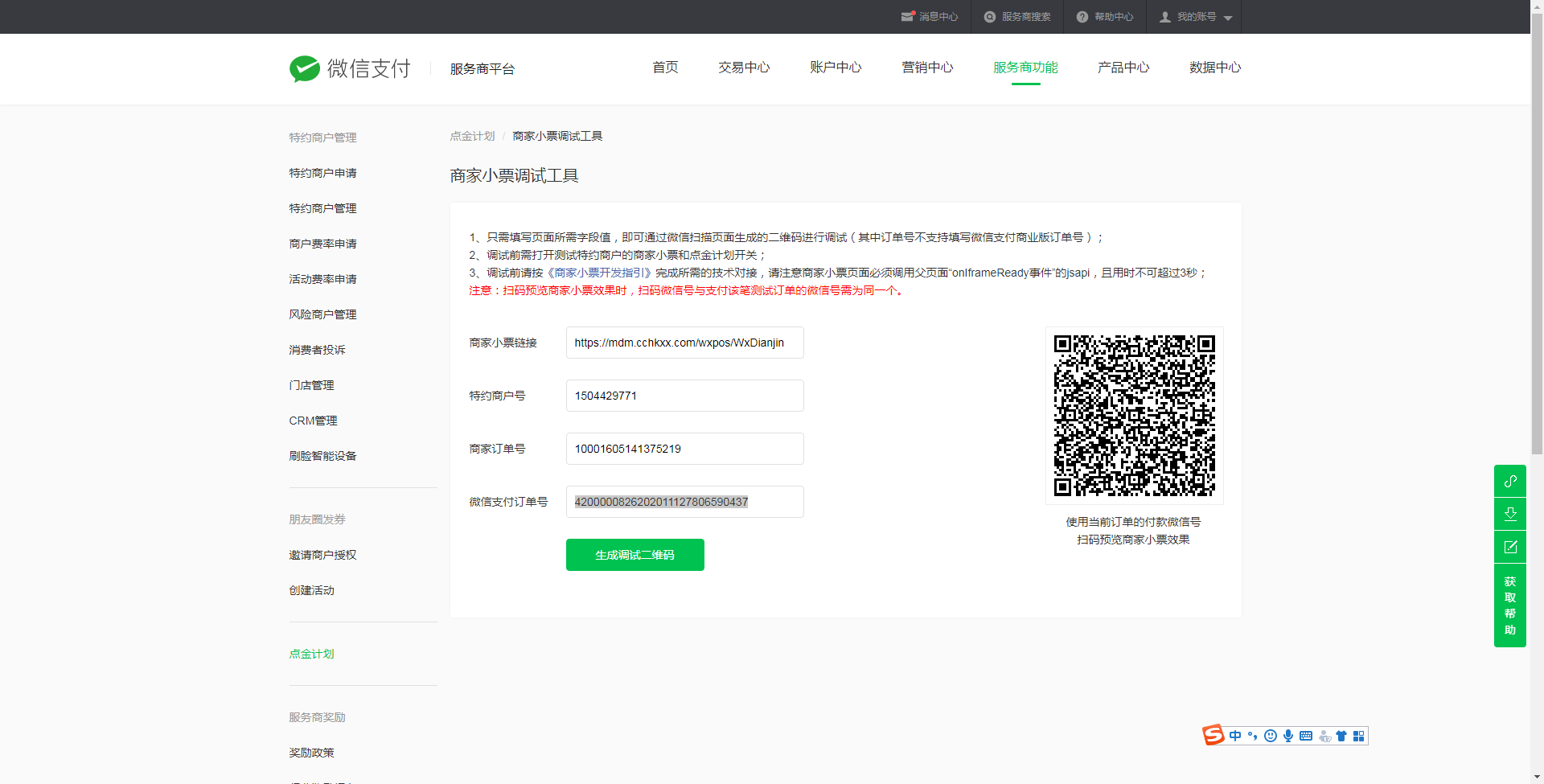Click the 帮助中心 text in top bar
The width and height of the screenshot is (1544, 784).
point(1114,17)
